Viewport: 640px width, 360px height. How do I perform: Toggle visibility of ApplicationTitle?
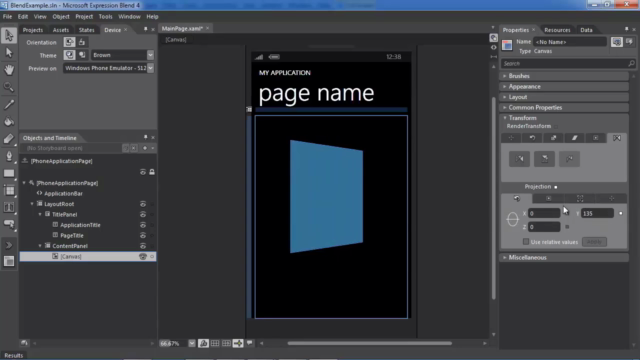143,225
